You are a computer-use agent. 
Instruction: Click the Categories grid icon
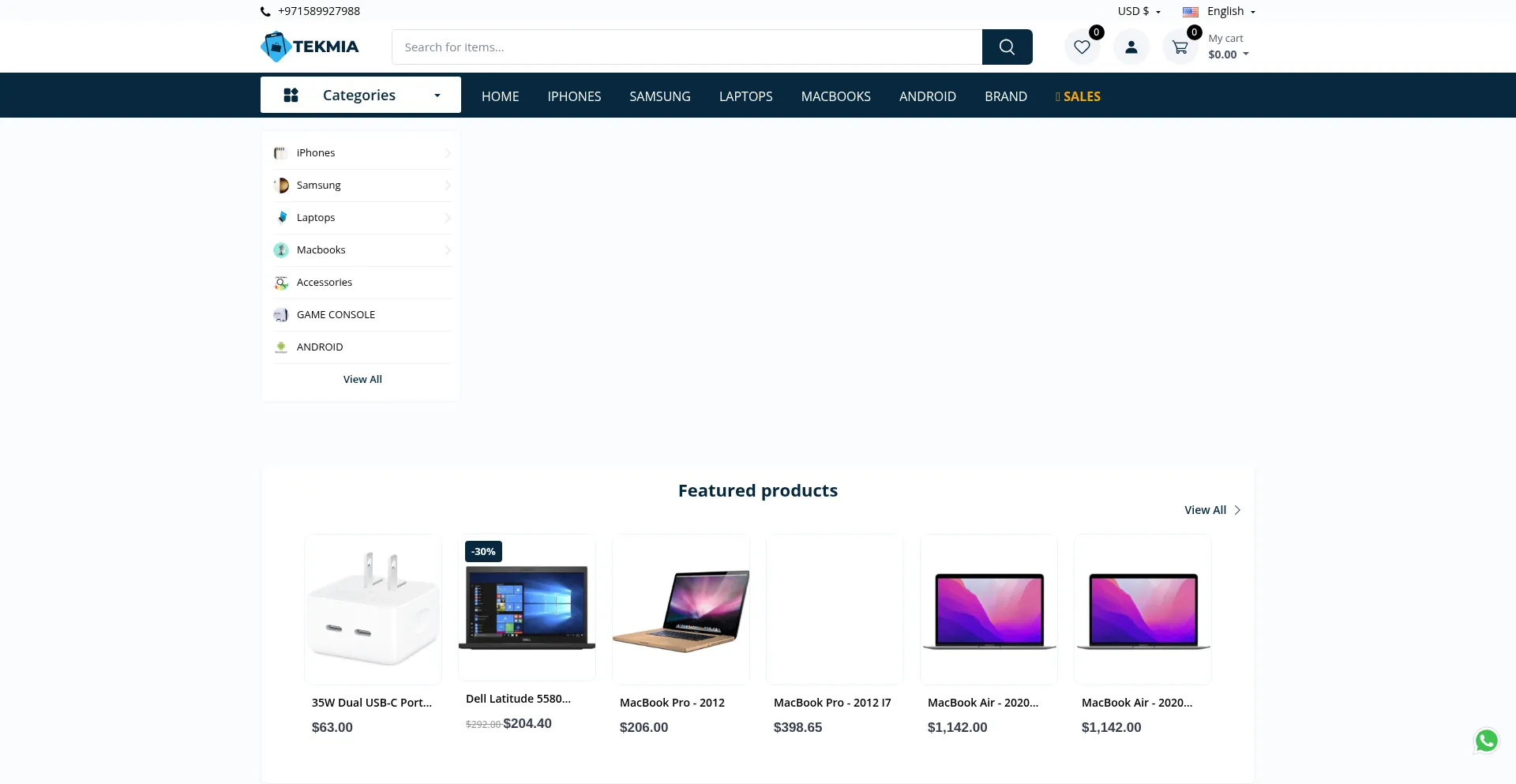pos(291,96)
